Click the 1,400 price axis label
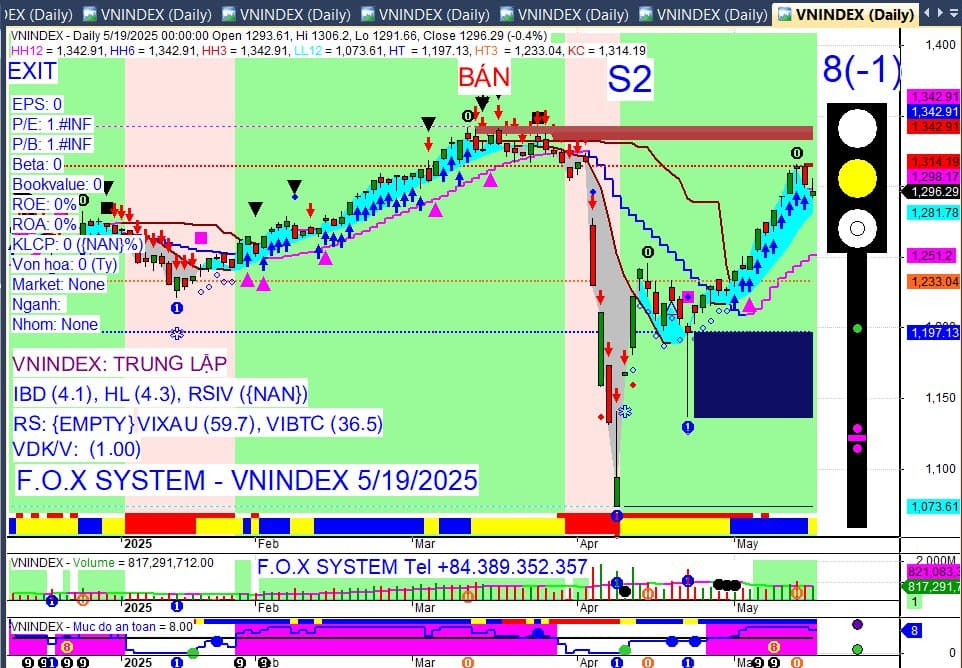The height and width of the screenshot is (668, 962). (941, 44)
